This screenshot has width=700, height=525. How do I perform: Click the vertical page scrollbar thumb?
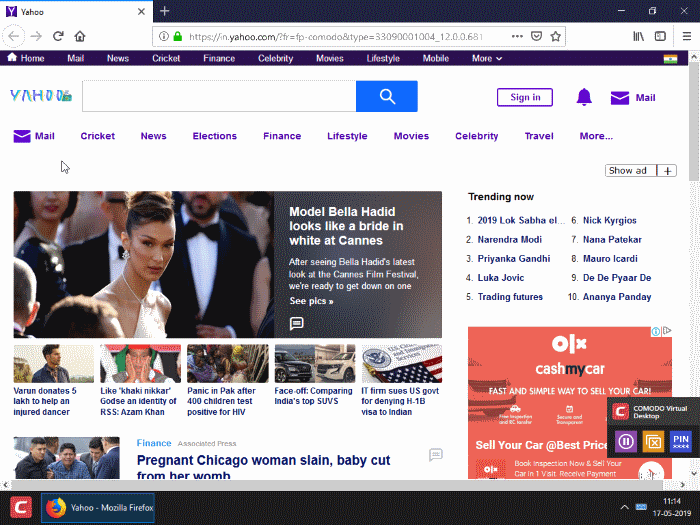point(694,122)
